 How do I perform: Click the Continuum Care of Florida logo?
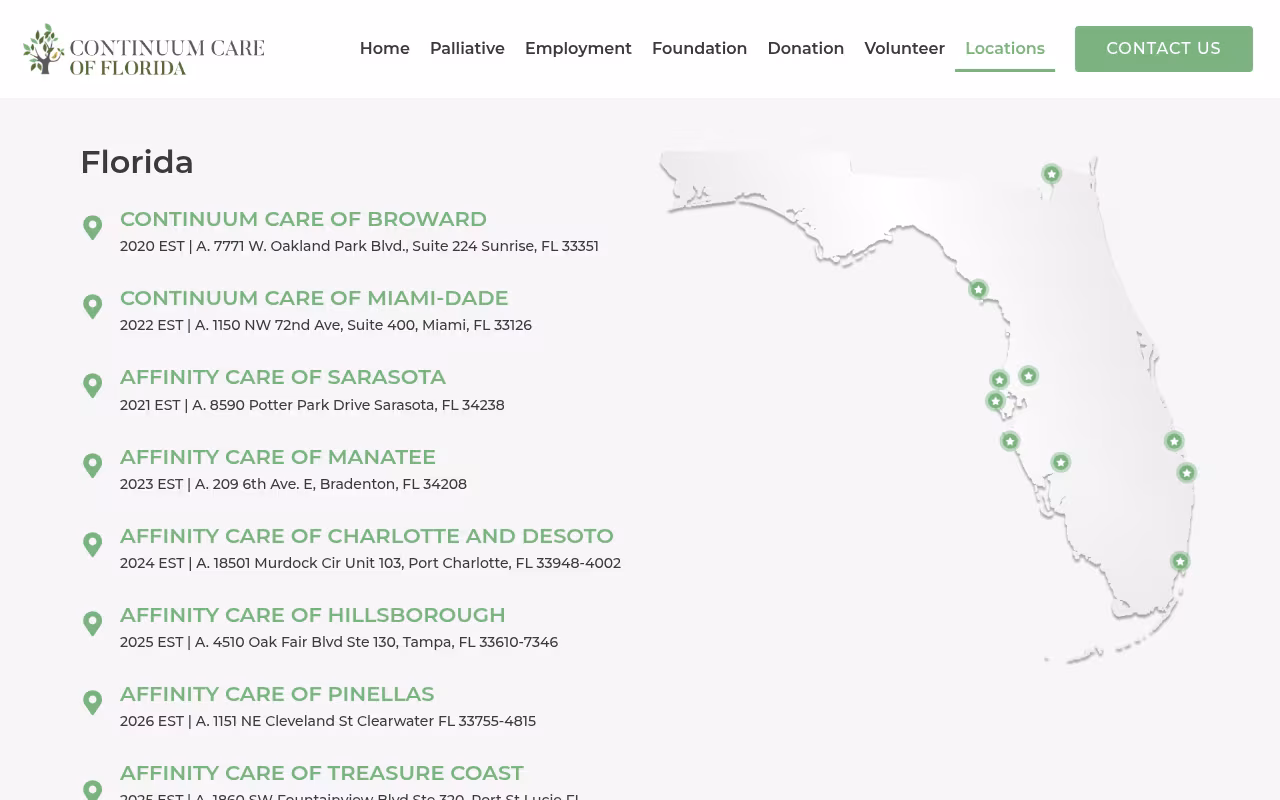coord(144,49)
